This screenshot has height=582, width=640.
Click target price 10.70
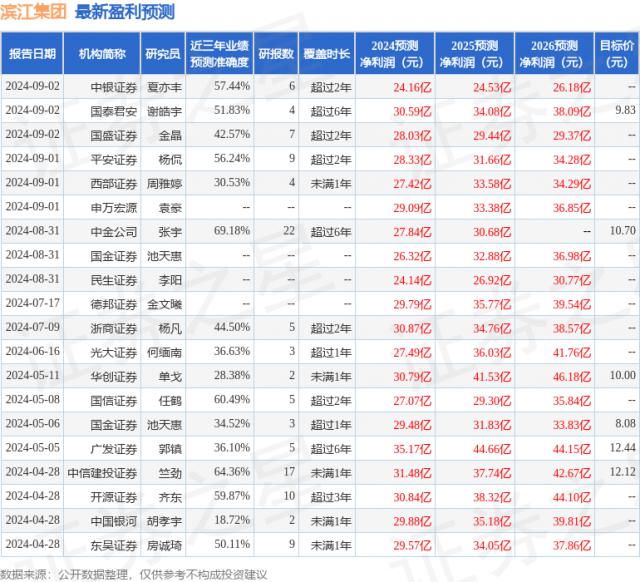click(623, 230)
